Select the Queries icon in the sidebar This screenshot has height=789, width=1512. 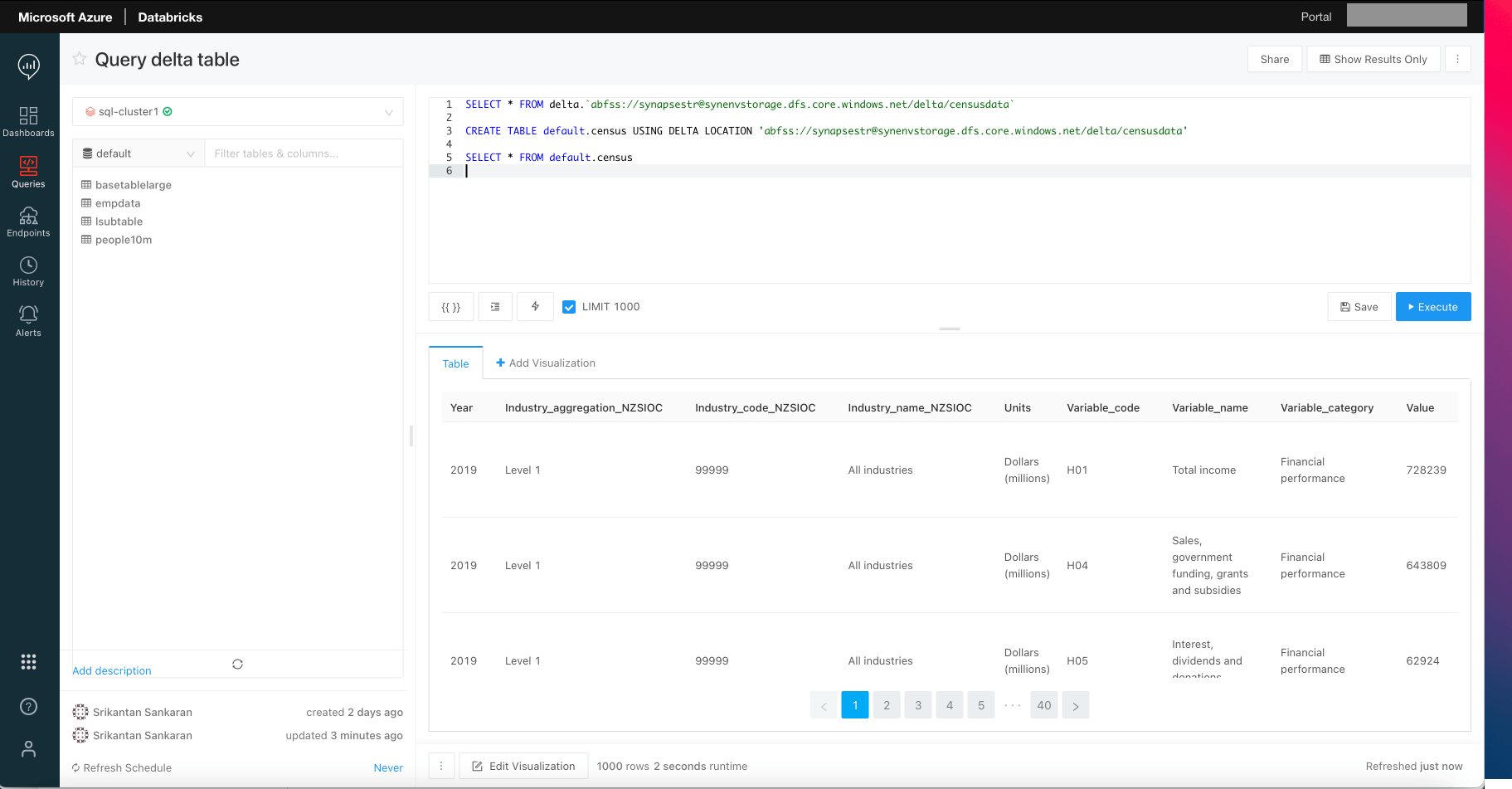tap(28, 171)
